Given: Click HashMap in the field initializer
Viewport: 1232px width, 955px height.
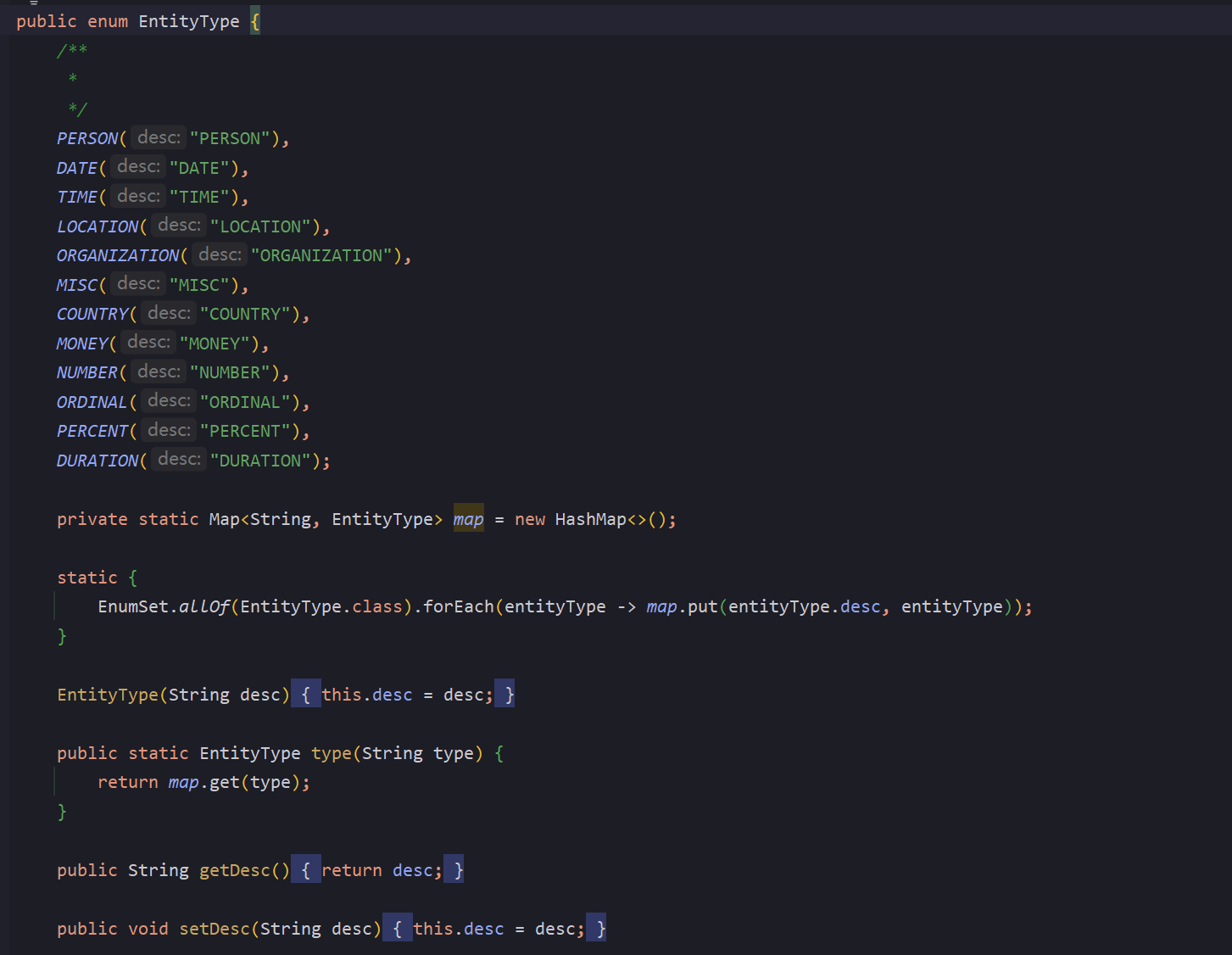Looking at the screenshot, I should pyautogui.click(x=591, y=519).
